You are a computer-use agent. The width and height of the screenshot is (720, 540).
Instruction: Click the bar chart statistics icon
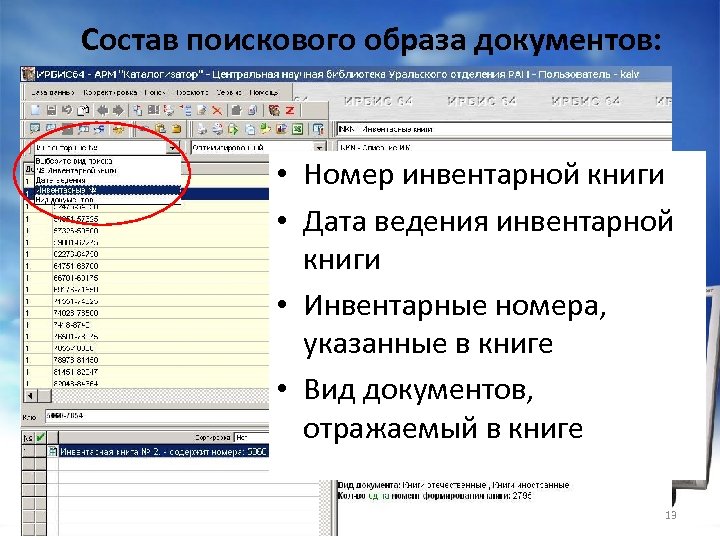tap(281, 129)
